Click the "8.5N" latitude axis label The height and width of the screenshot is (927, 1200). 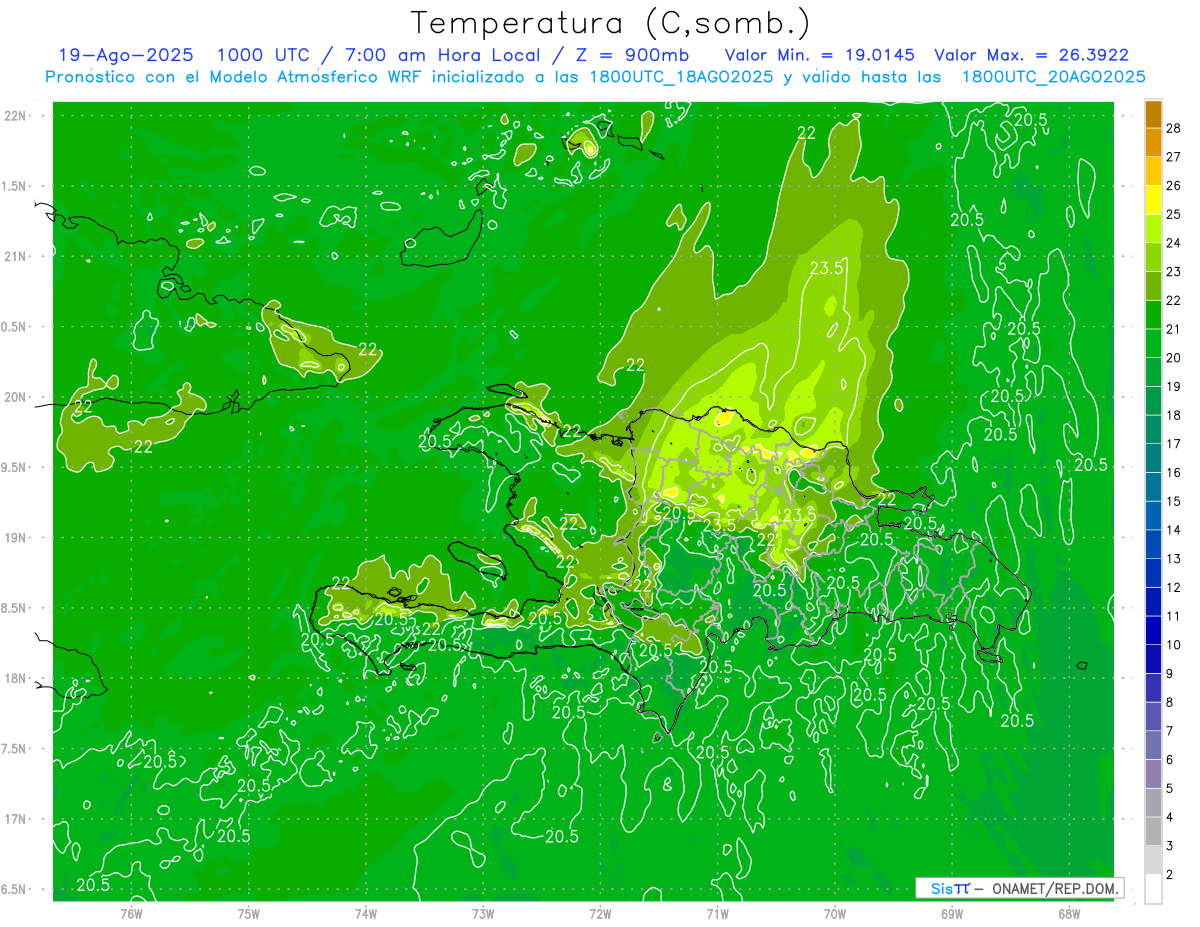pos(15,608)
